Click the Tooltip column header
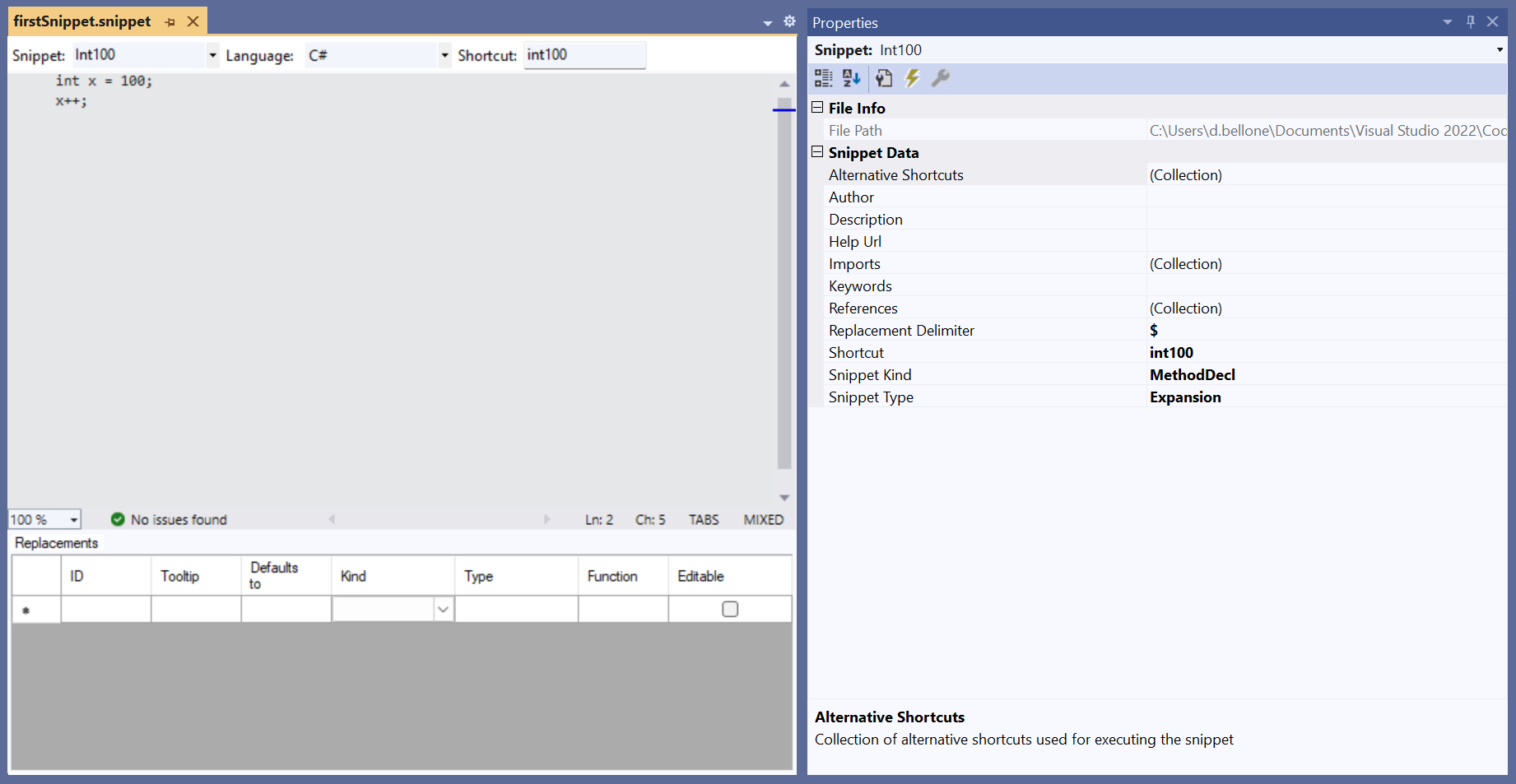The width and height of the screenshot is (1516, 784). click(196, 576)
